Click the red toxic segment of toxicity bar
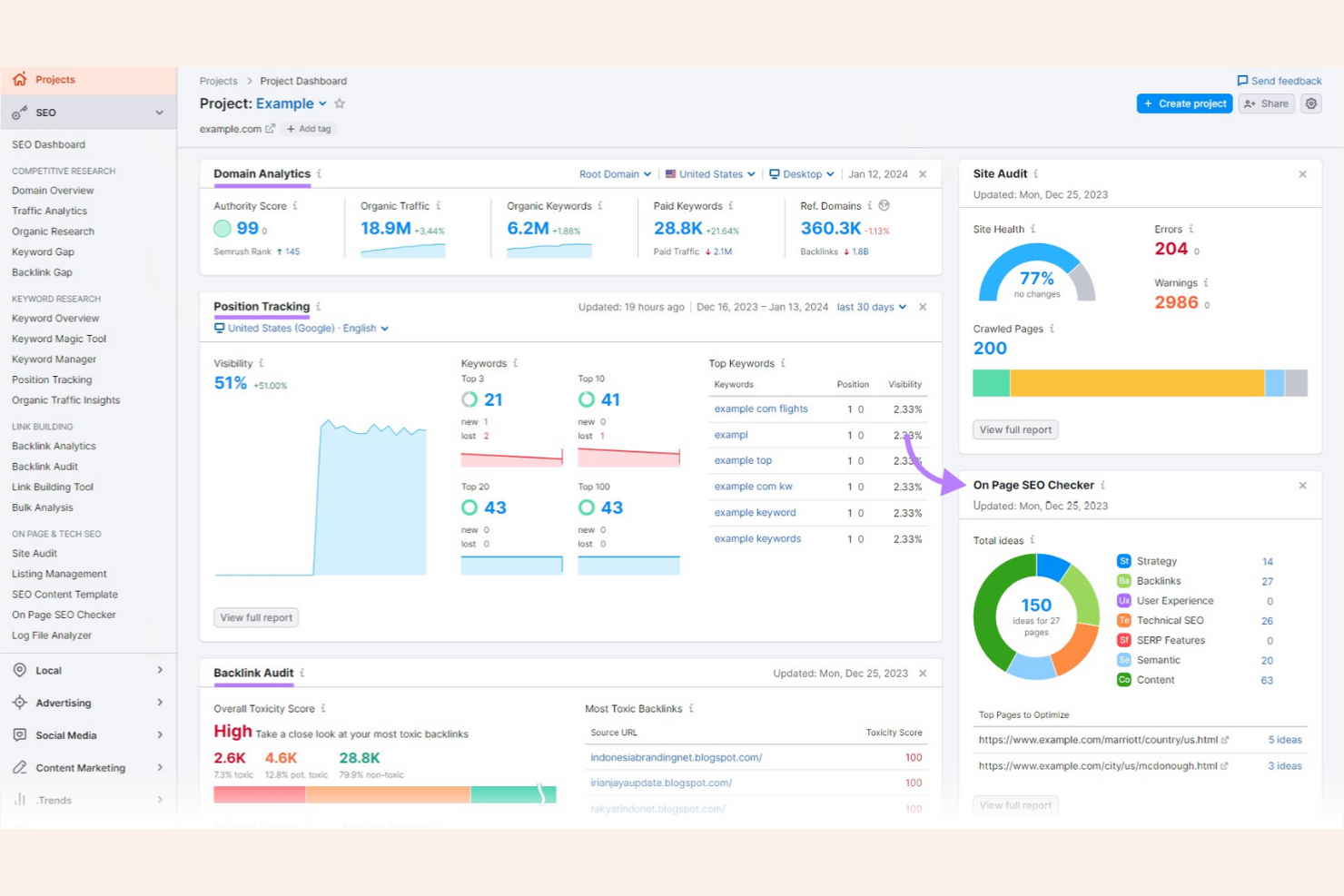1344x896 pixels. 259,794
